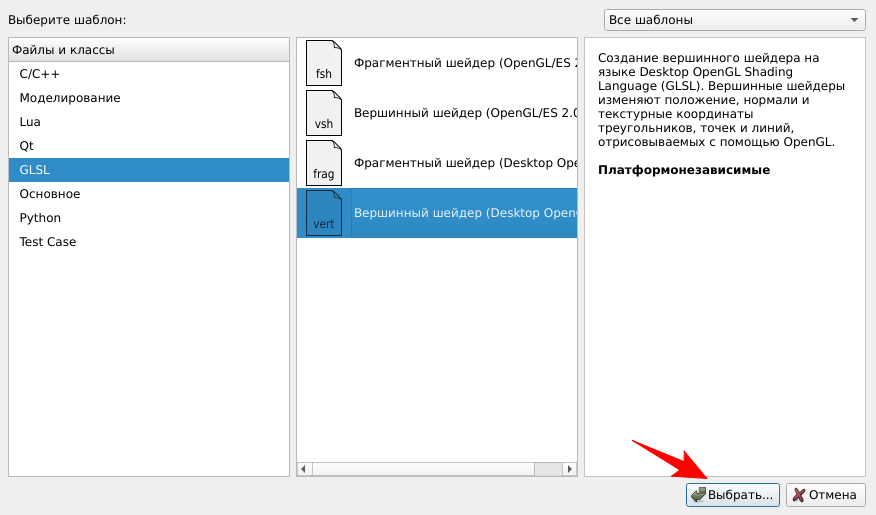Select the Python category
This screenshot has width=876, height=515.
tap(40, 218)
